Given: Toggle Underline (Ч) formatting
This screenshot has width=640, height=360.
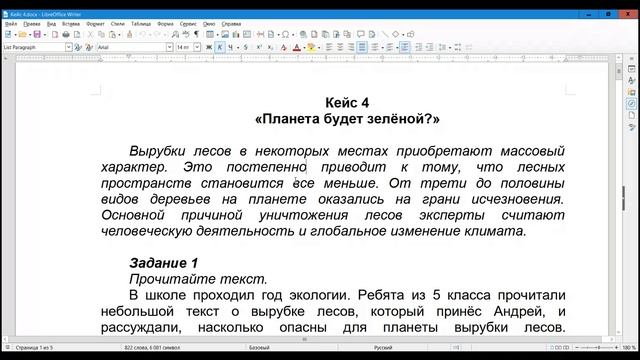Looking at the screenshot, I should 231,48.
